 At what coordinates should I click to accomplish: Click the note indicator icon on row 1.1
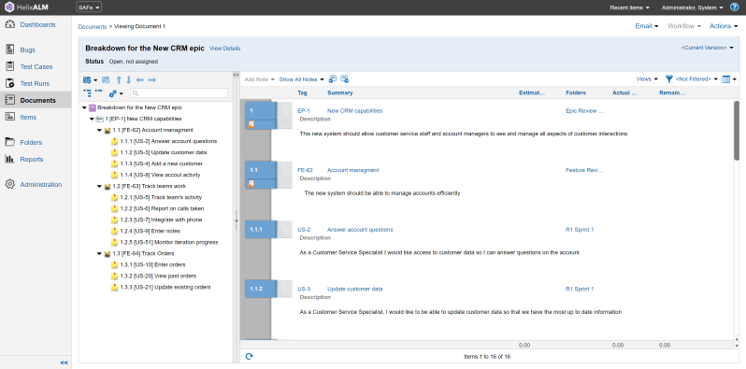[251, 184]
